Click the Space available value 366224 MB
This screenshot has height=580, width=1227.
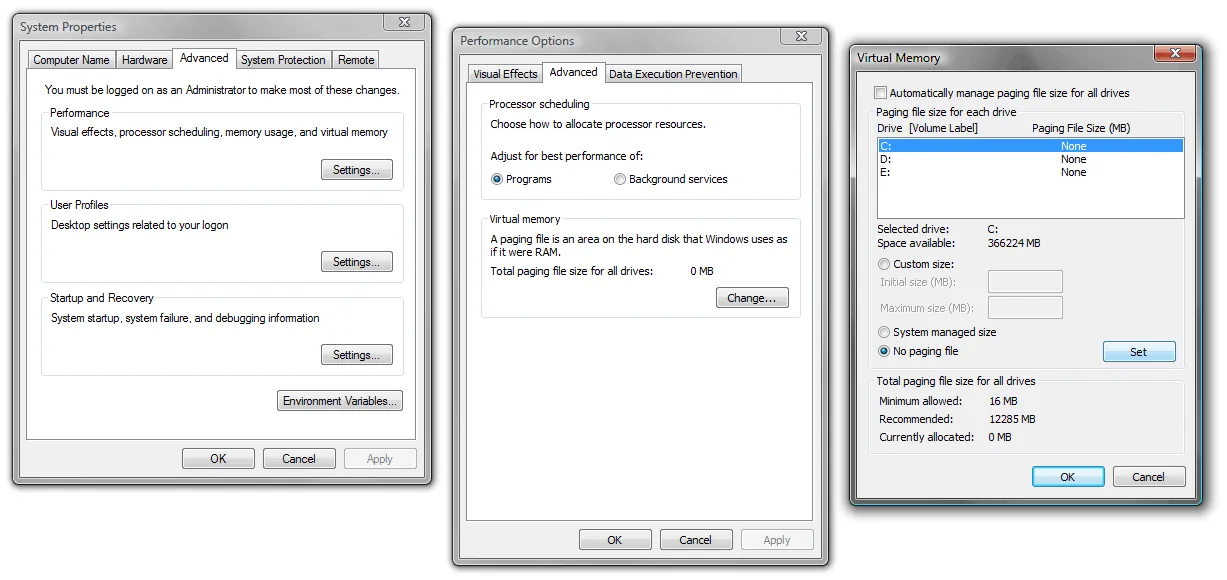1014,243
